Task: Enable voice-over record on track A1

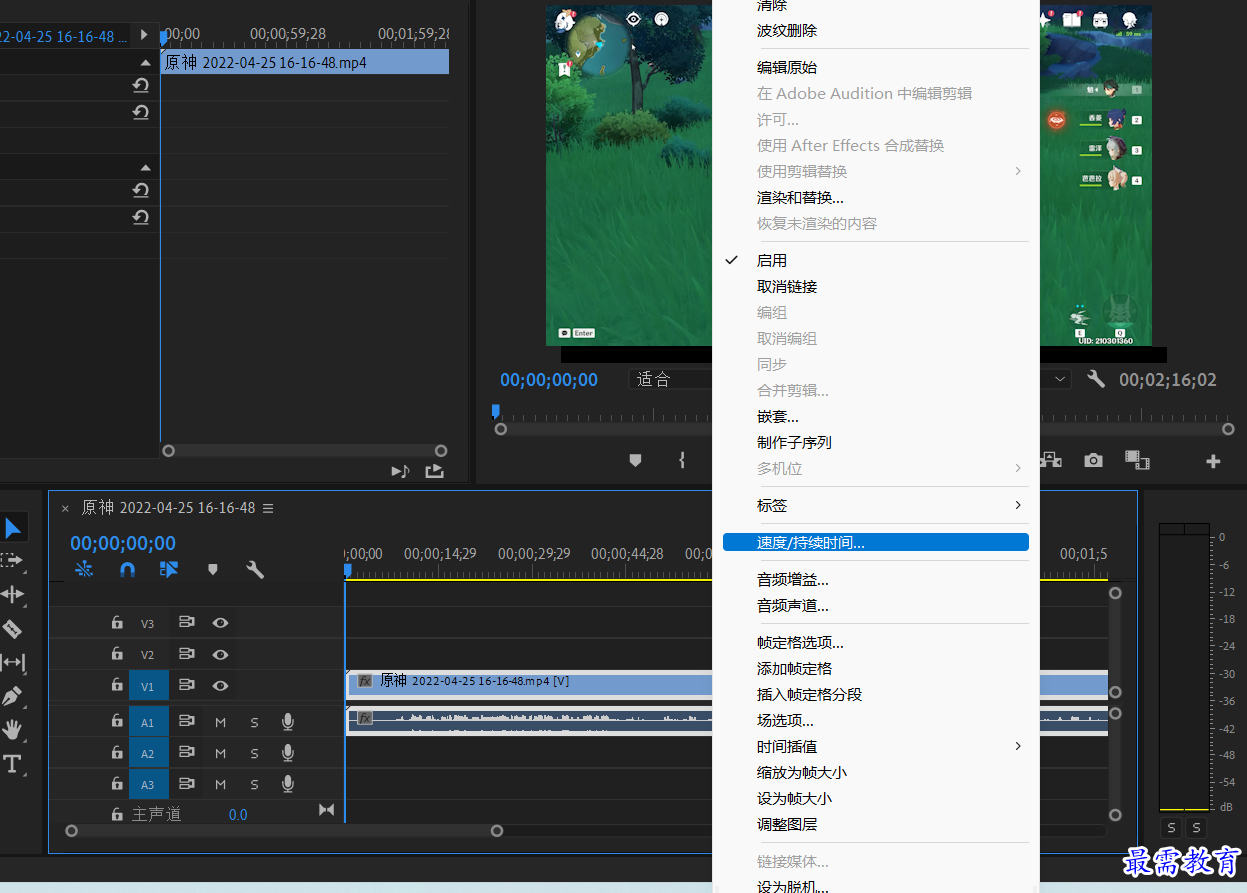Action: tap(288, 722)
